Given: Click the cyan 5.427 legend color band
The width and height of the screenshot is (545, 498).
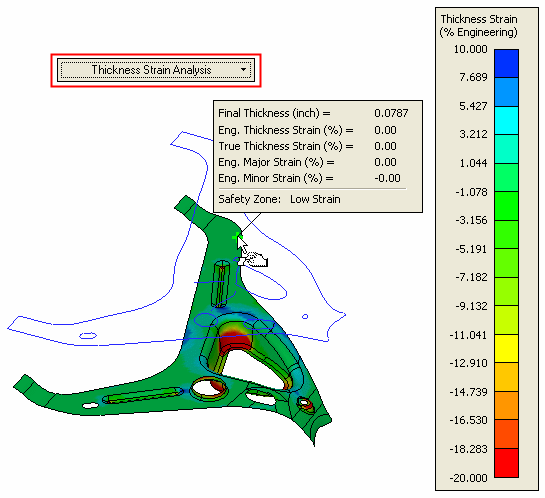Looking at the screenshot, I should (506, 120).
